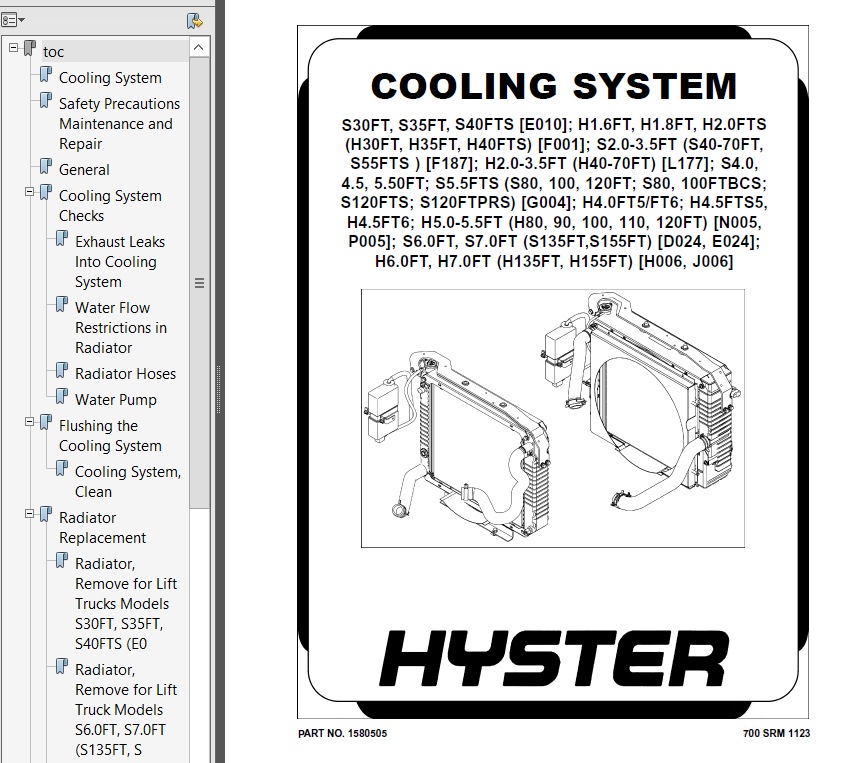Open Water Flow Restrictions in Radiator bookmark
This screenshot has width=843, height=763.
pos(121,328)
